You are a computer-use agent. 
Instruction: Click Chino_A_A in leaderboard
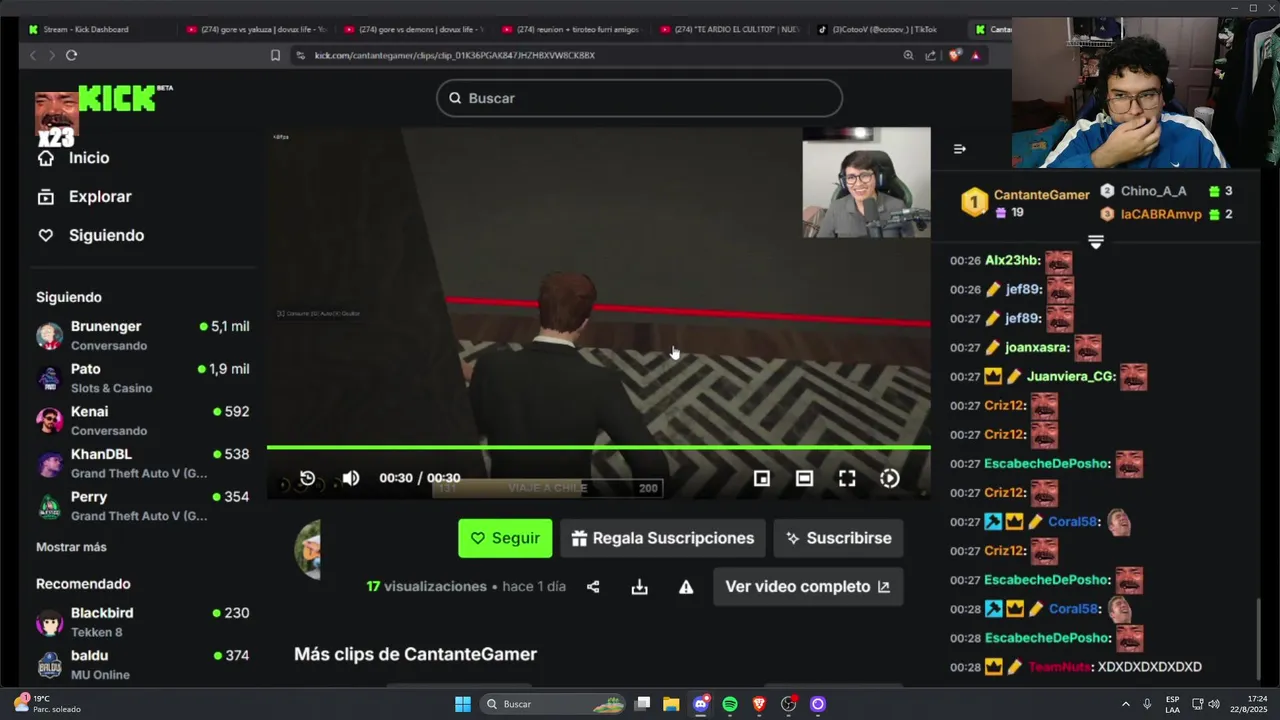point(1153,191)
